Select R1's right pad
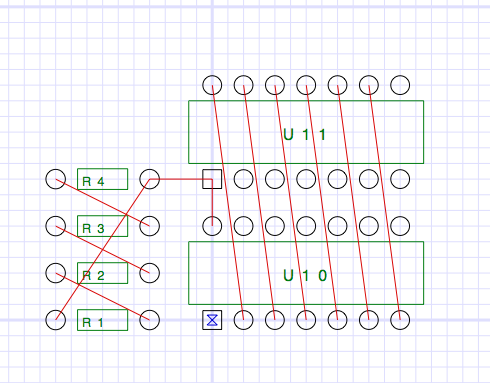The height and width of the screenshot is (383, 490). [150, 320]
